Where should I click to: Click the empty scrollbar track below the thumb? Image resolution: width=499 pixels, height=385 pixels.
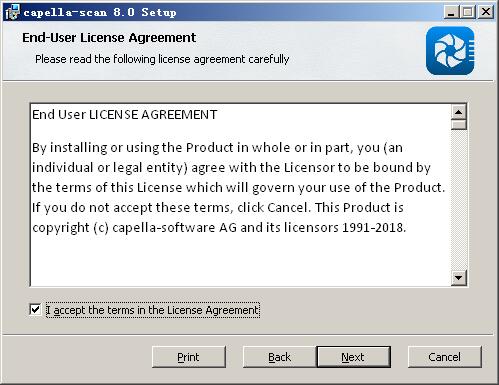coord(459,200)
